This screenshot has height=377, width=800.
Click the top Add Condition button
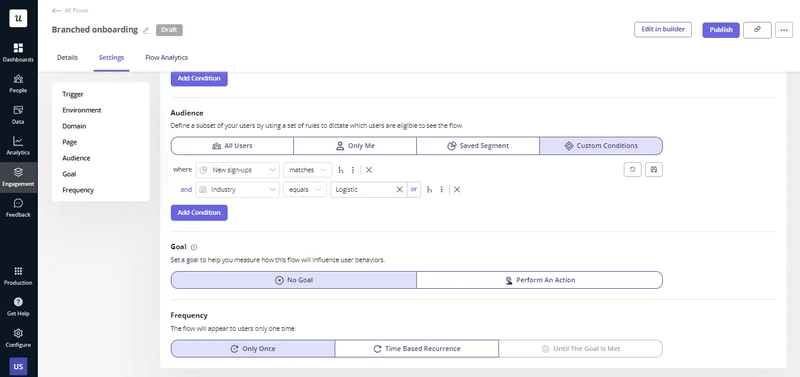tap(199, 79)
